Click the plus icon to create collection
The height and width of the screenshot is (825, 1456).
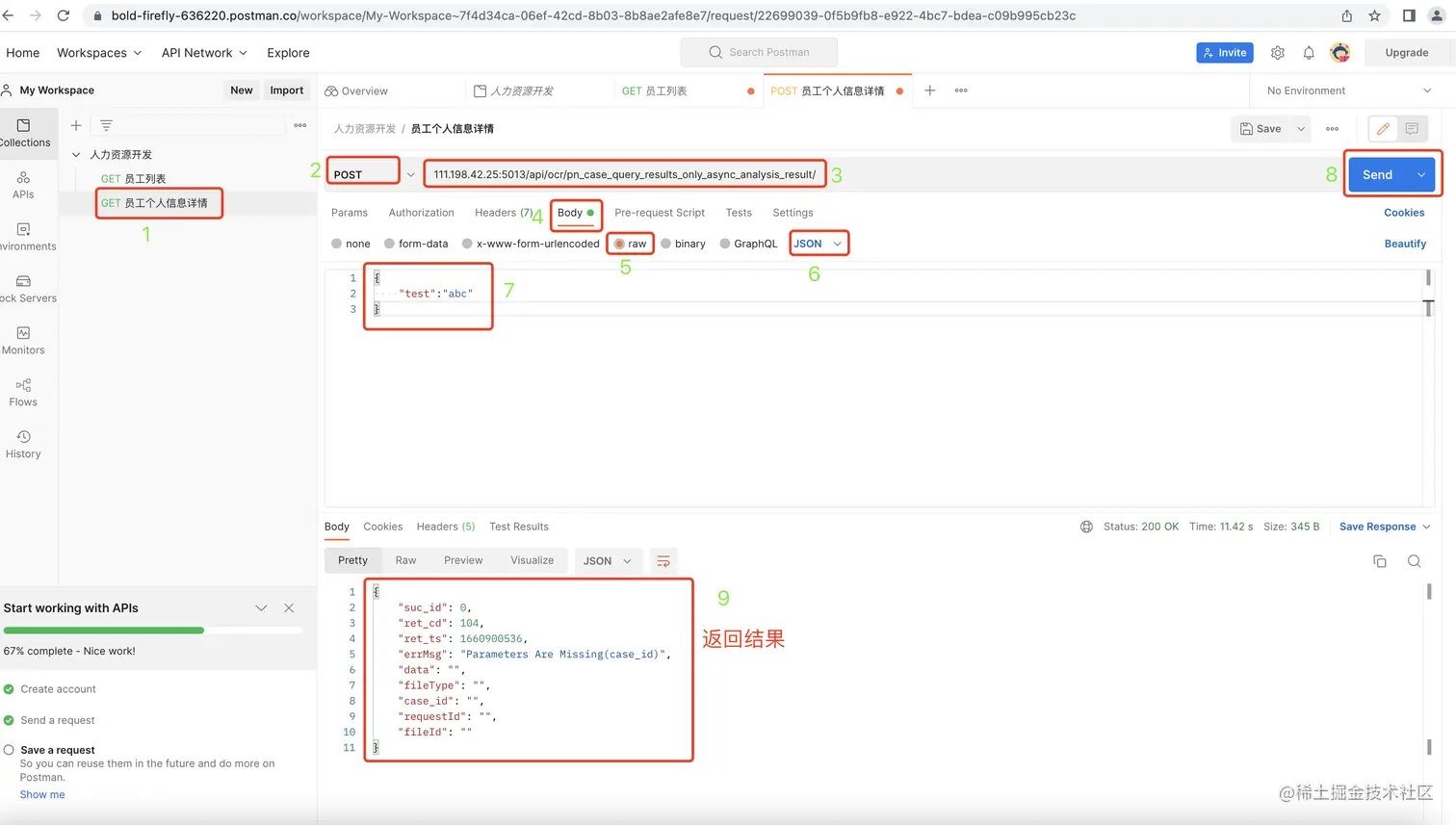click(x=76, y=125)
